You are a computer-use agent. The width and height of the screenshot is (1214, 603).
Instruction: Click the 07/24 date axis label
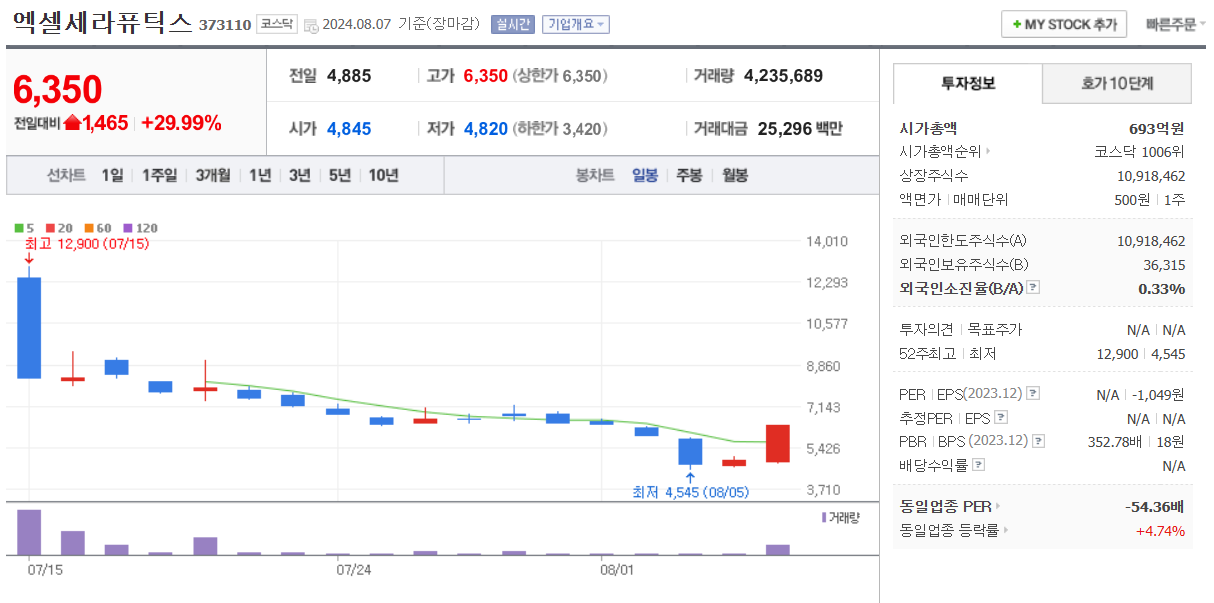354,570
